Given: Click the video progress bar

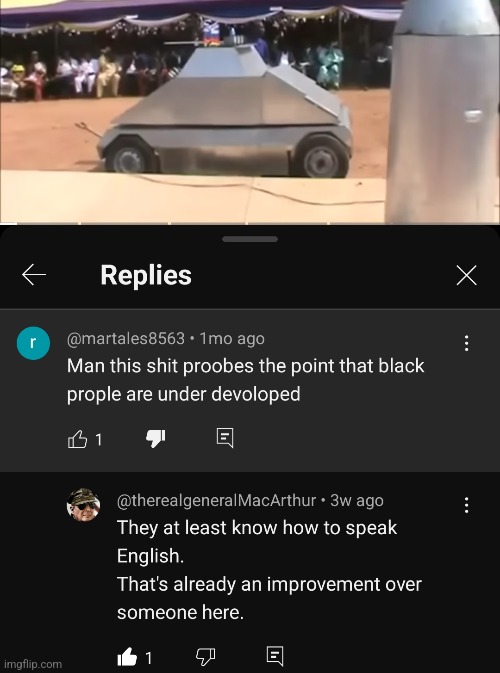Looking at the screenshot, I should point(250,223).
